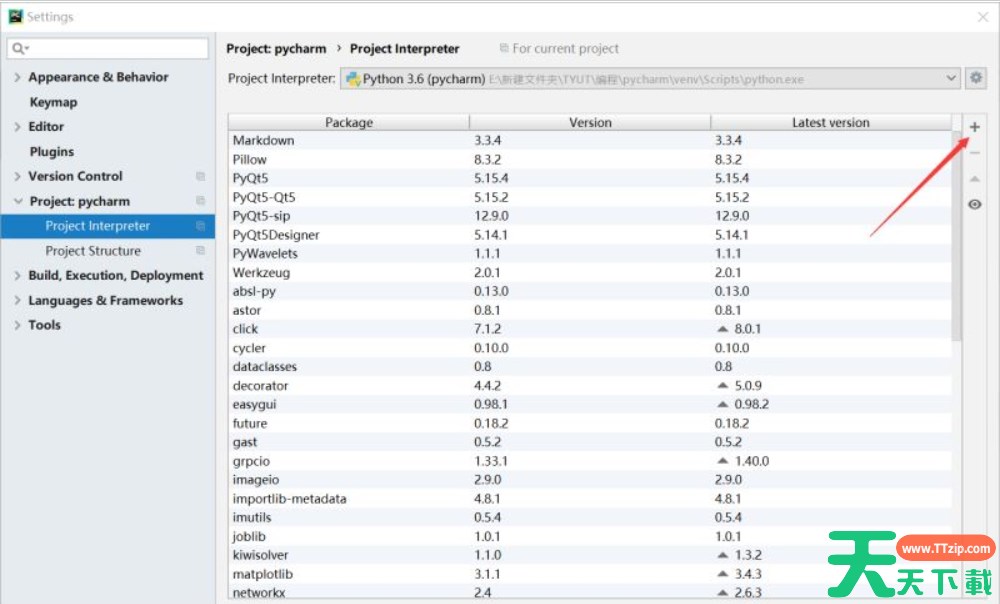
Task: Open the Keymap settings page
Action: tap(53, 102)
